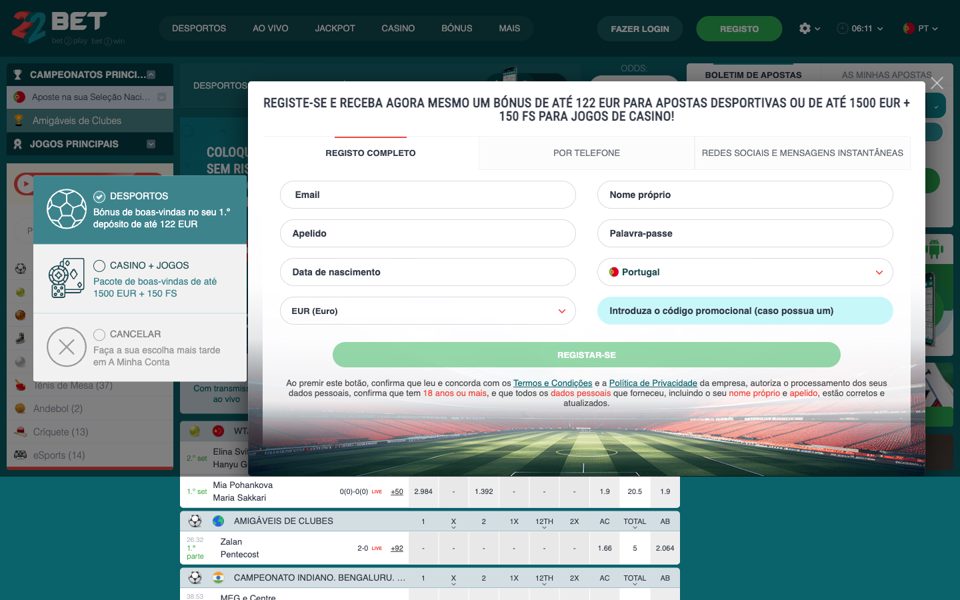Click the clock icon beside 06:11
The image size is (960, 600).
842,28
